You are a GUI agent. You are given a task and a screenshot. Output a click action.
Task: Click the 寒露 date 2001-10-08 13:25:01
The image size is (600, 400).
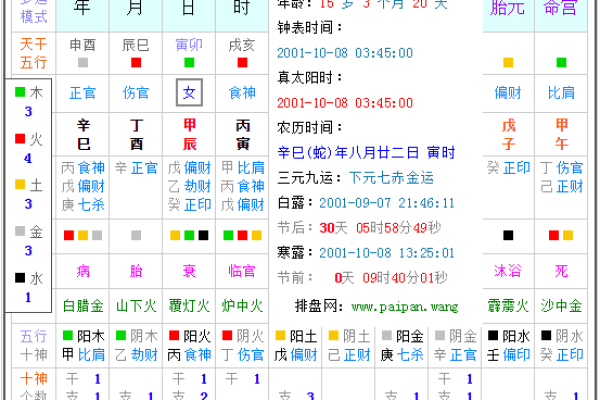pyautogui.click(x=386, y=253)
